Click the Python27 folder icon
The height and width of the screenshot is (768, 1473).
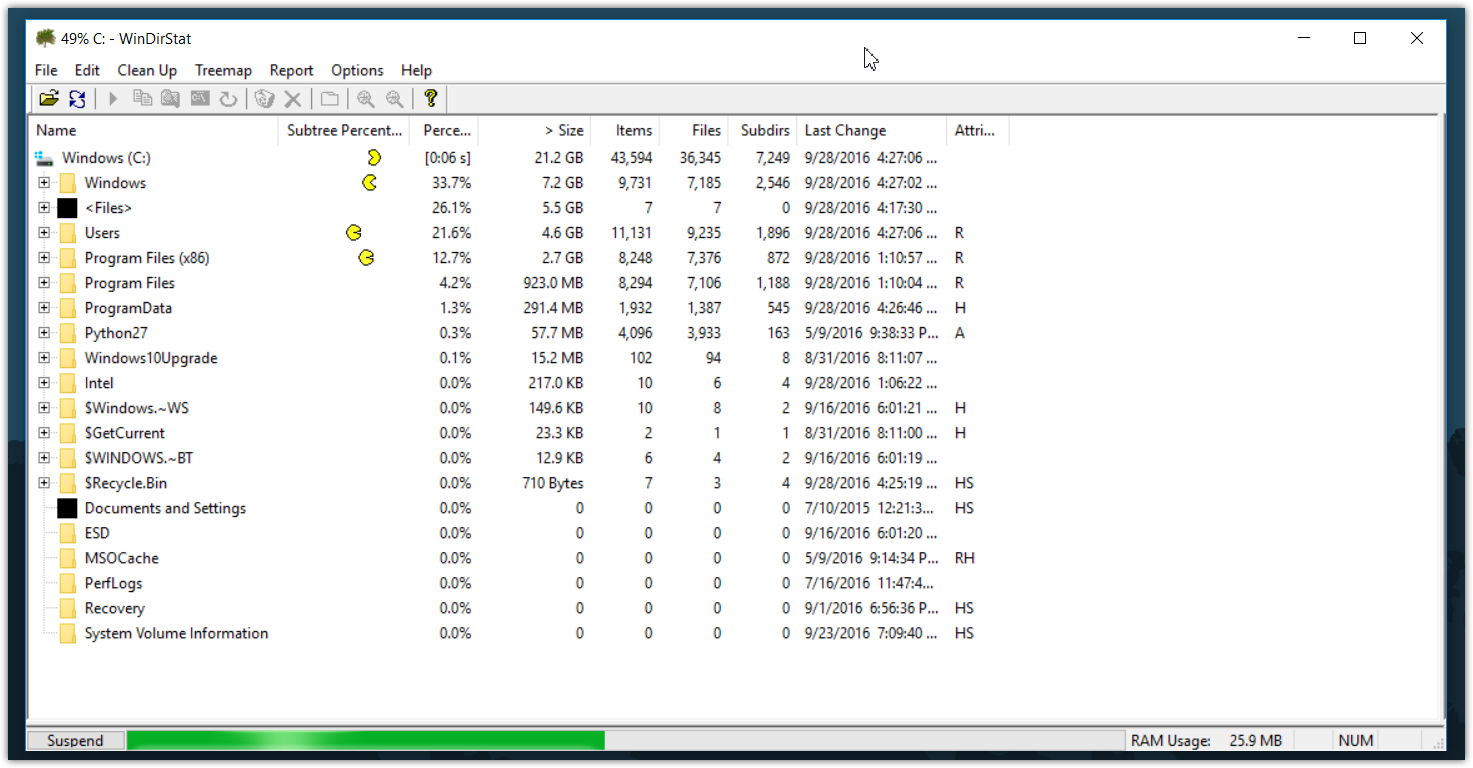tap(67, 333)
